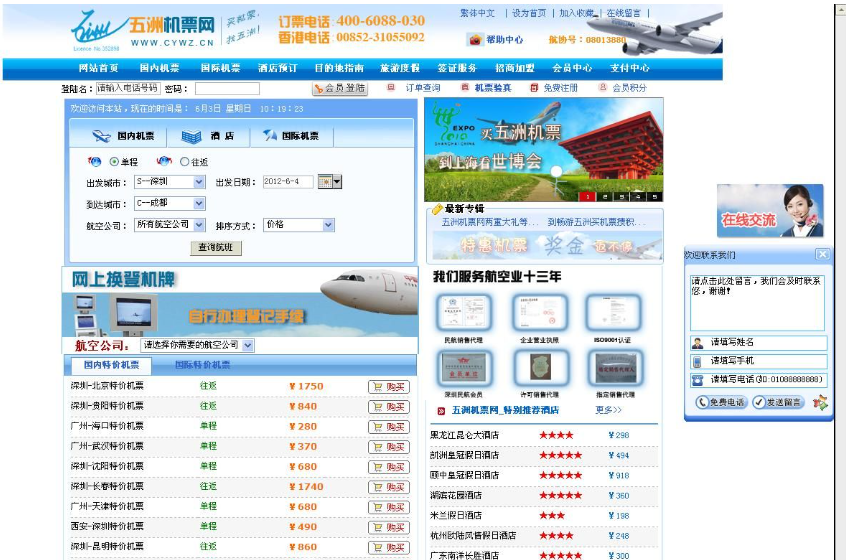
Task: Open the 黑龙江昆仑大酒店 hotel link
Action: (x=465, y=435)
